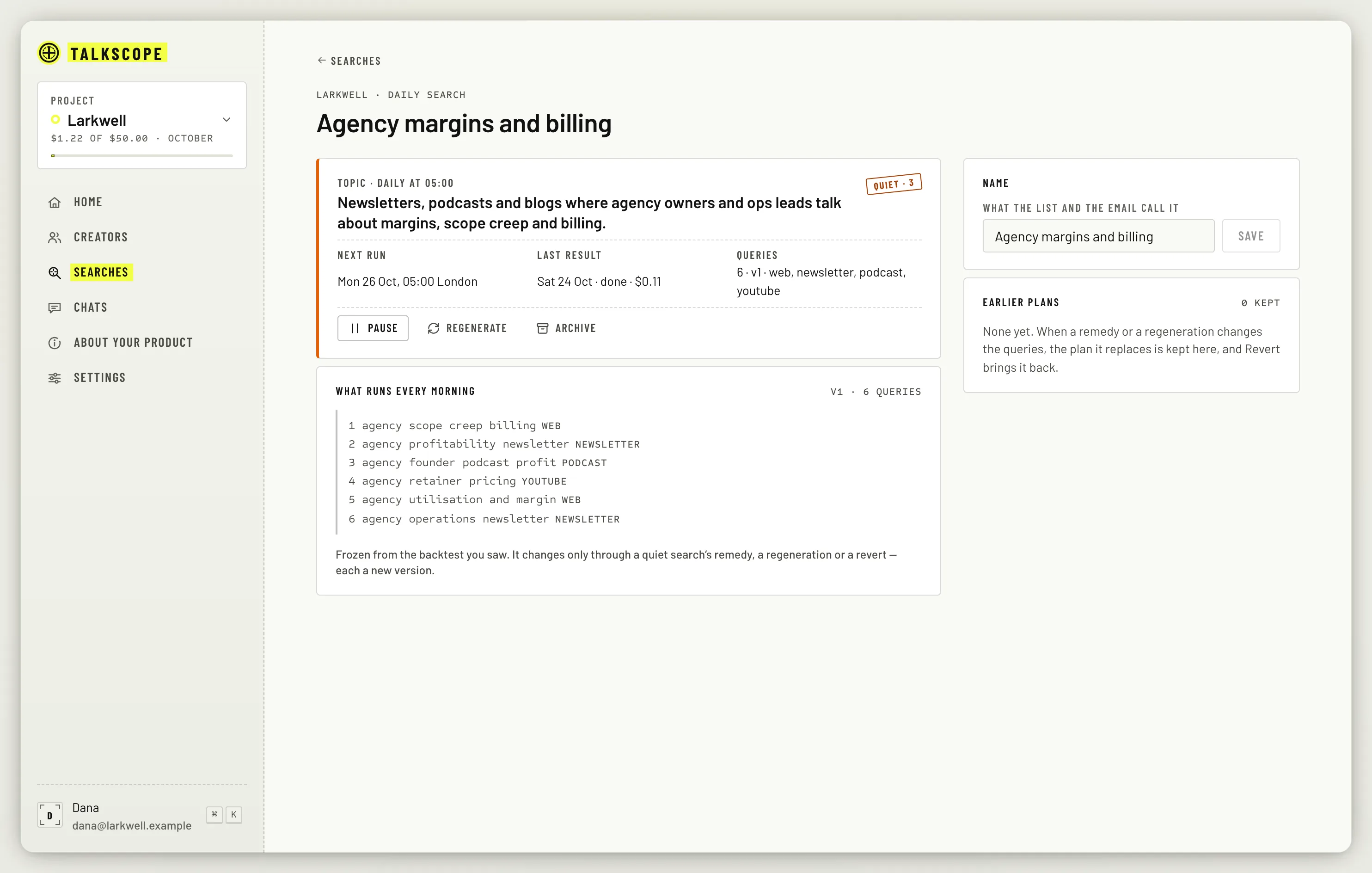Click 'Sat 24 Oct · done · $0.11' result

(x=599, y=282)
